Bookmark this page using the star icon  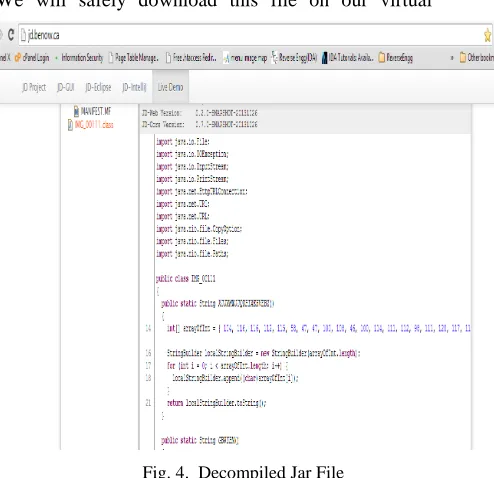pyautogui.click(x=488, y=35)
